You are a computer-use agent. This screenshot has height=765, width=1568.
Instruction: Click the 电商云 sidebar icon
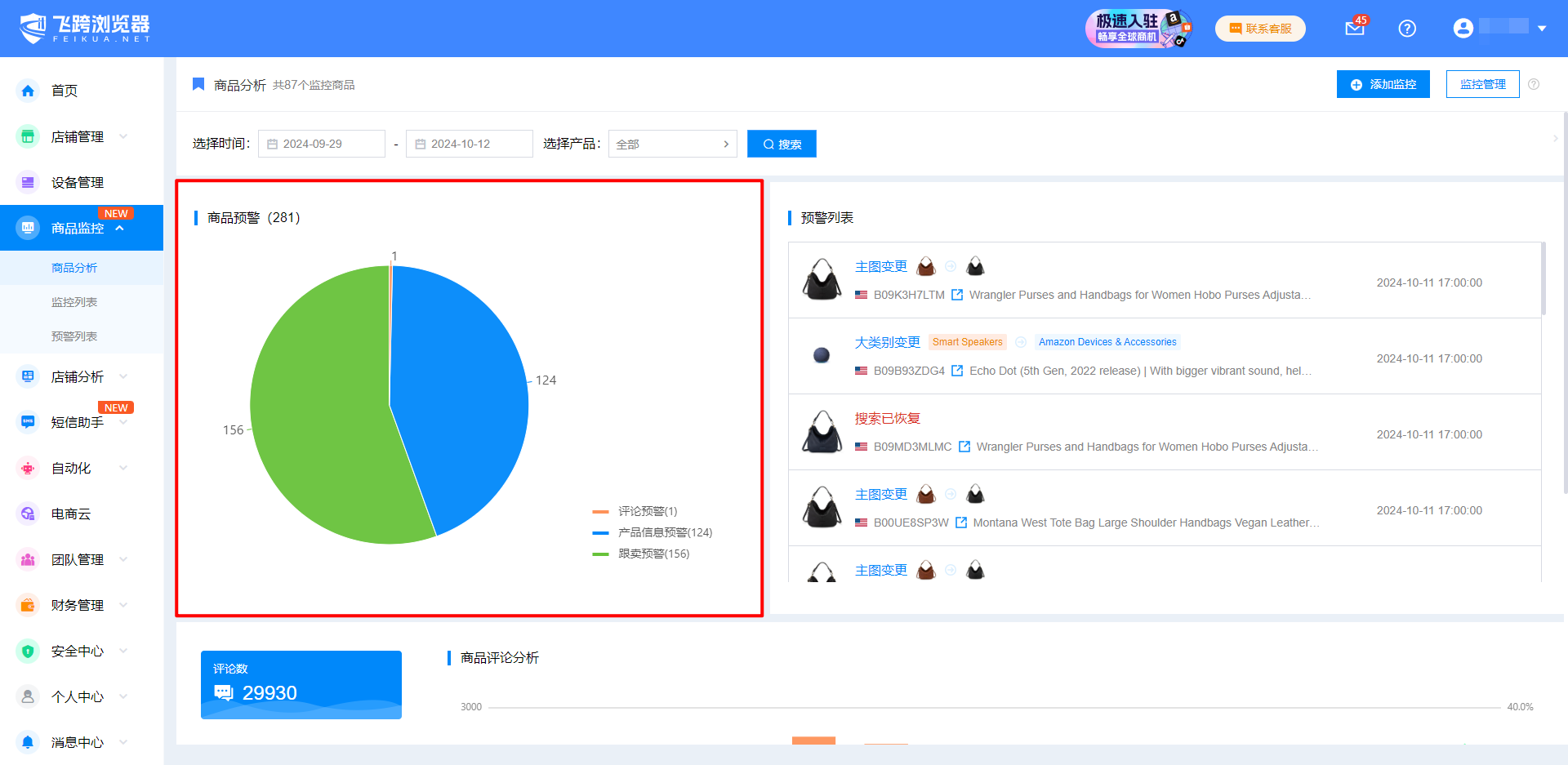coord(28,514)
